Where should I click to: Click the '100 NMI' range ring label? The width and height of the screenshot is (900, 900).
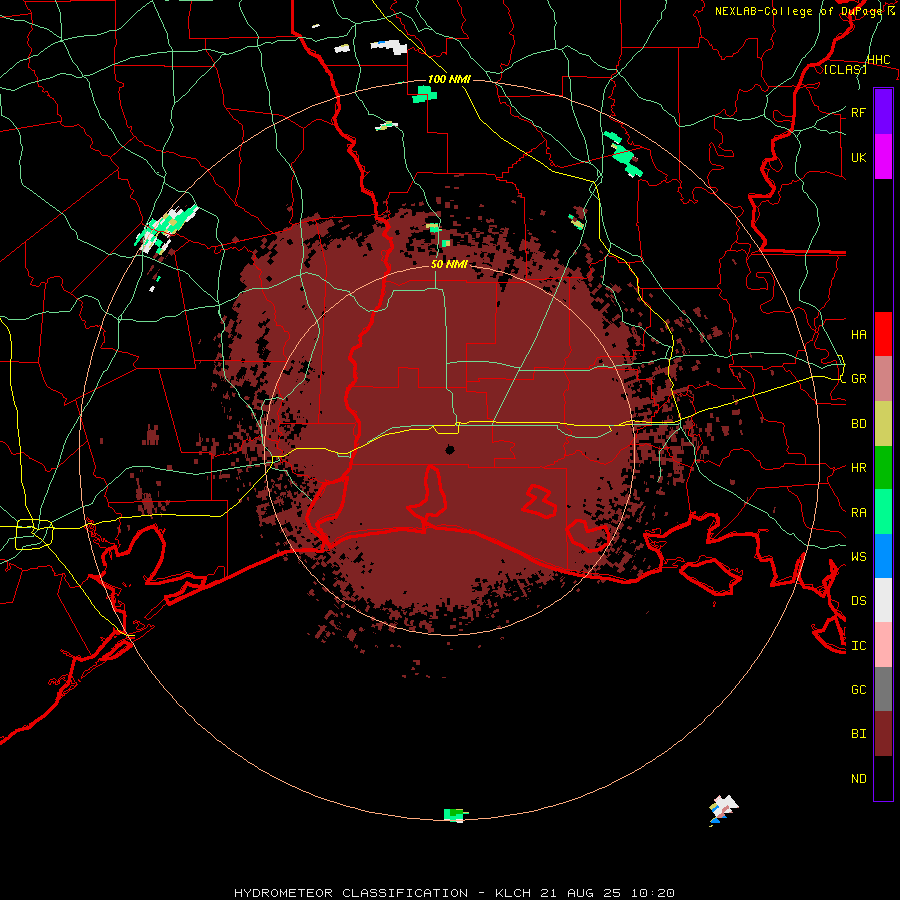click(x=449, y=79)
